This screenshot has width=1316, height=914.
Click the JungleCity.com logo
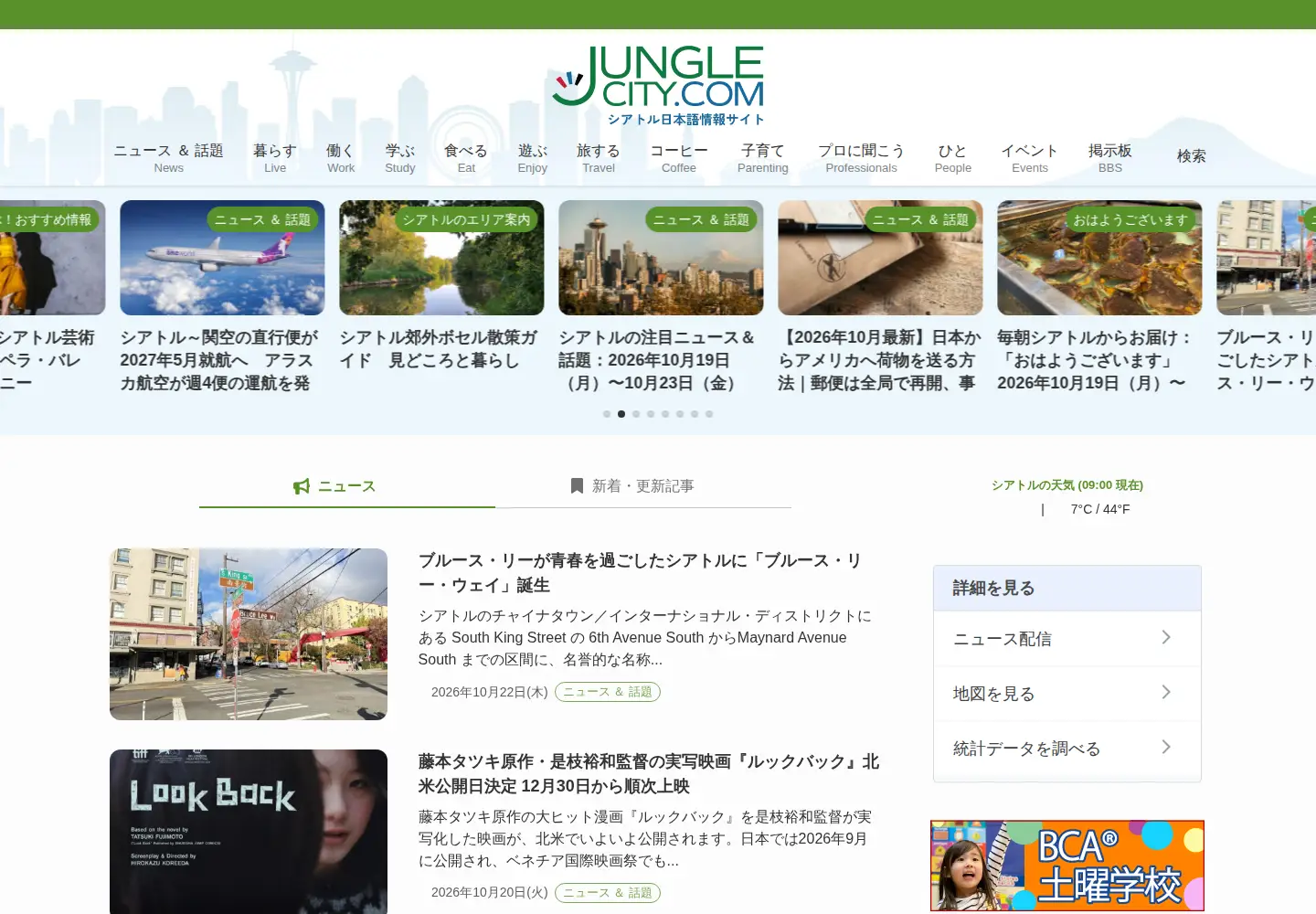click(658, 86)
